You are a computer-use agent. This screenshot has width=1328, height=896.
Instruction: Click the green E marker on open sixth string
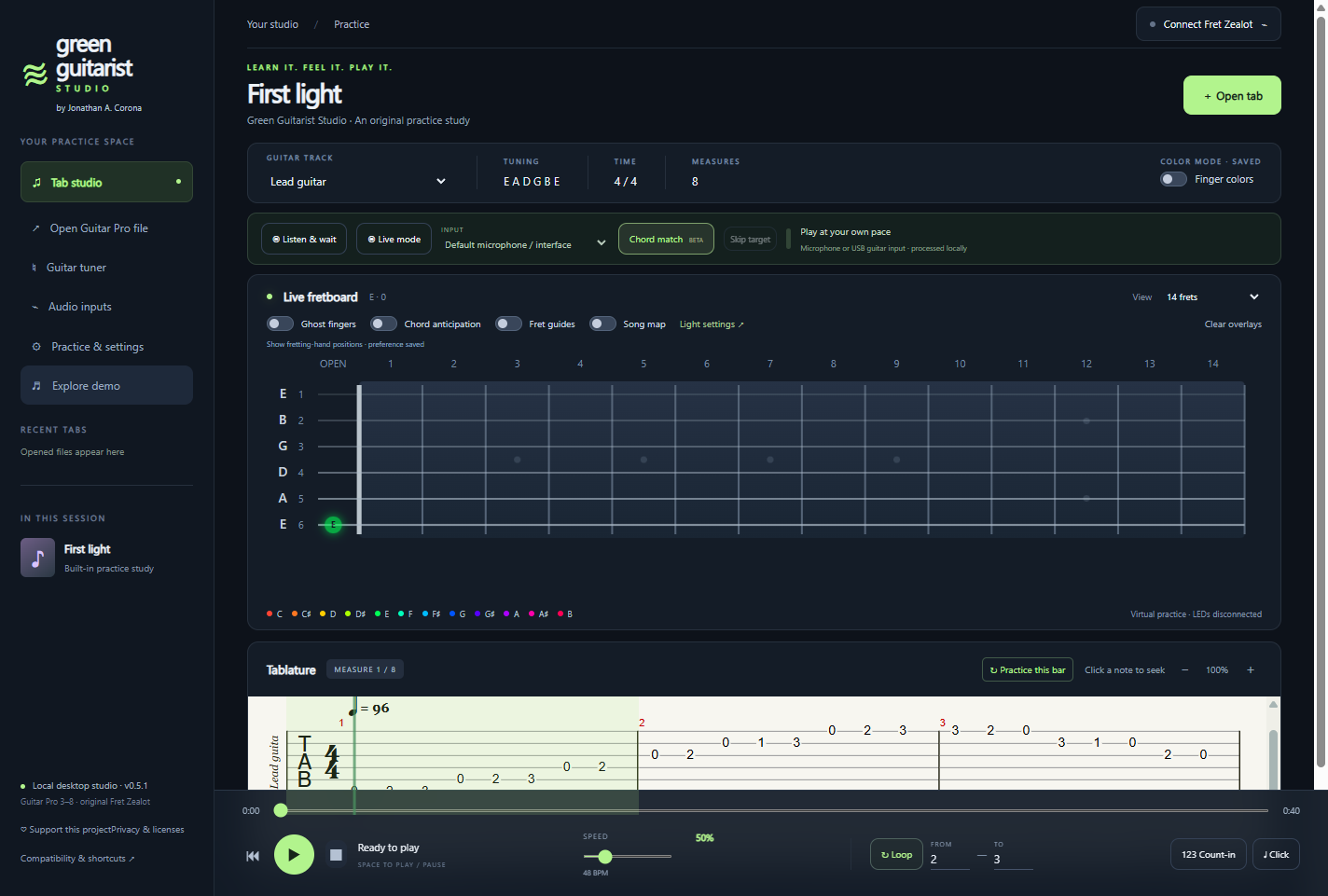333,525
